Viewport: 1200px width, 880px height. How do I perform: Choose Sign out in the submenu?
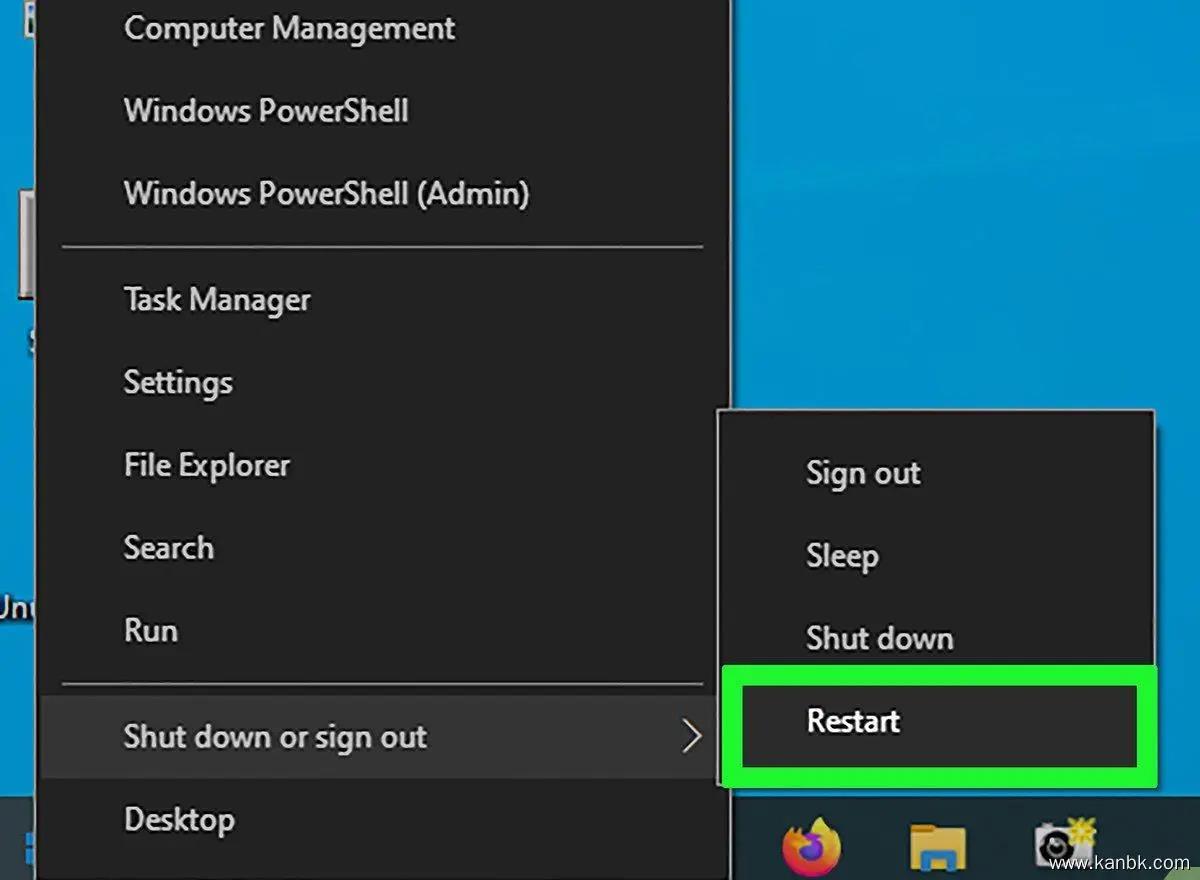click(x=863, y=473)
